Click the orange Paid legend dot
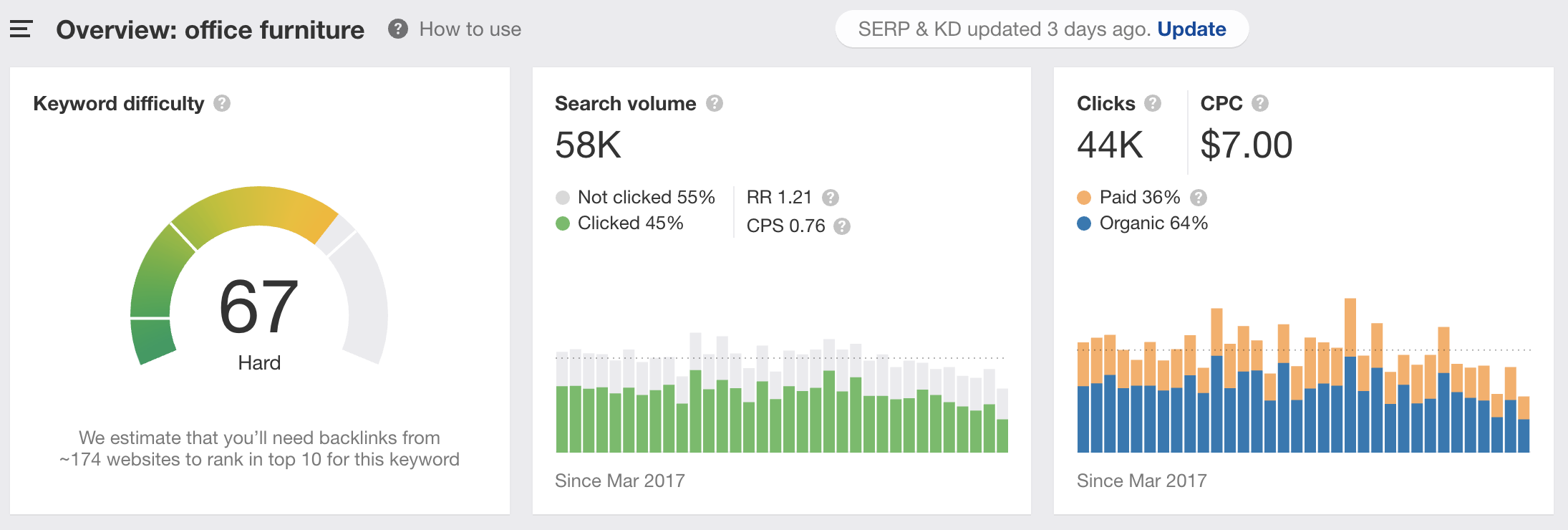This screenshot has height=530, width=1568. (x=1084, y=198)
